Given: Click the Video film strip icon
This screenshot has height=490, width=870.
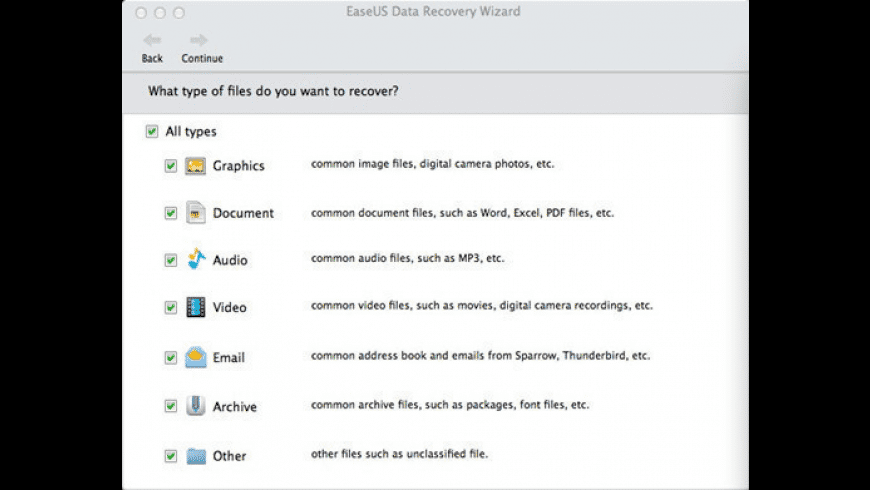Looking at the screenshot, I should (195, 307).
